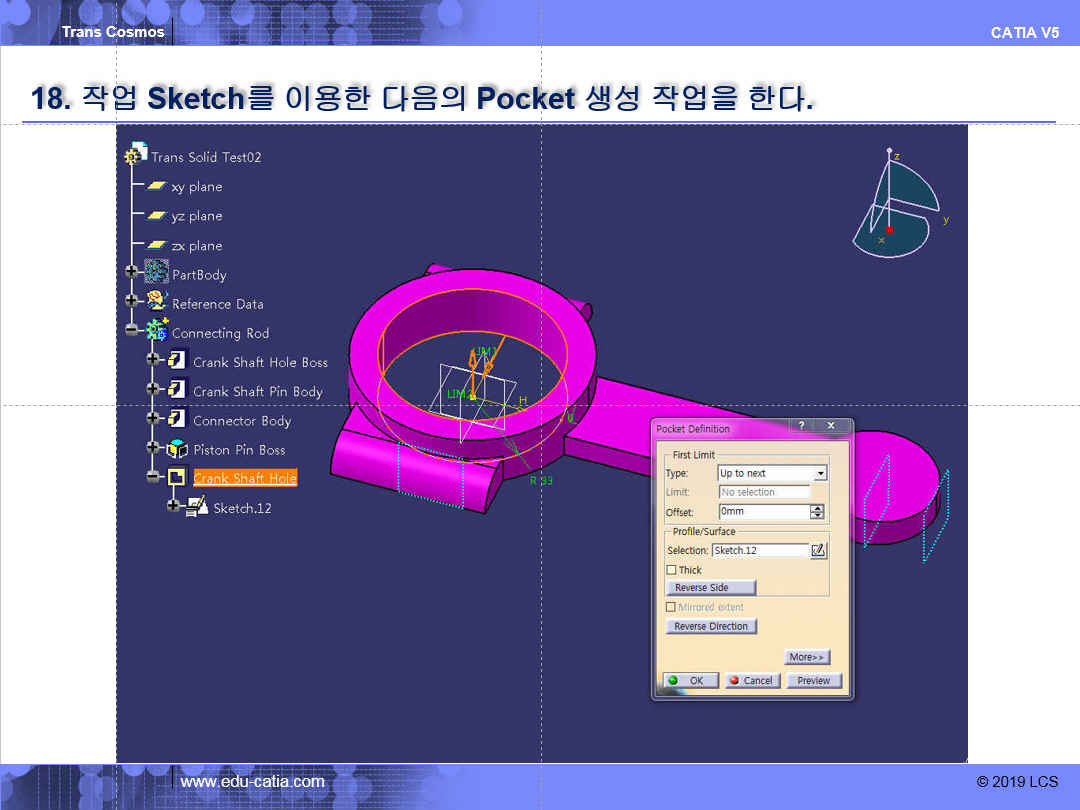Select the Reference Data body icon
The height and width of the screenshot is (810, 1080).
(157, 303)
